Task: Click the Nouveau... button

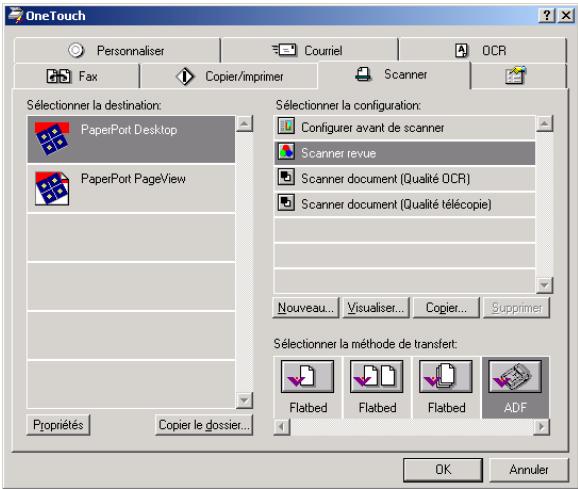Action: (x=306, y=308)
